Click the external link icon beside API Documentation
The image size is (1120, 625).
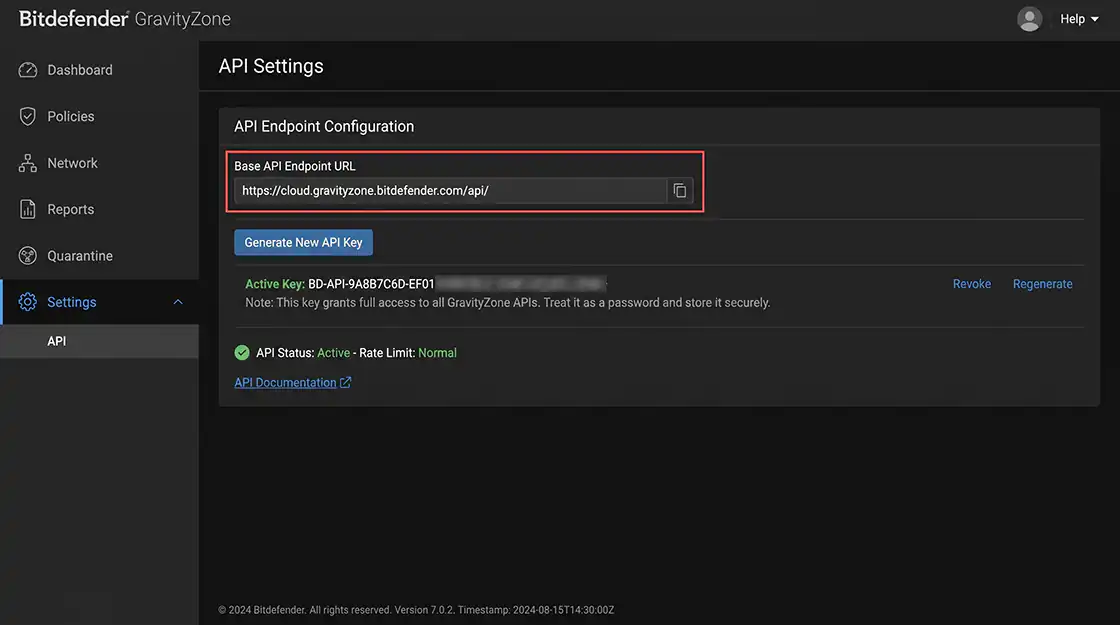[x=346, y=382]
